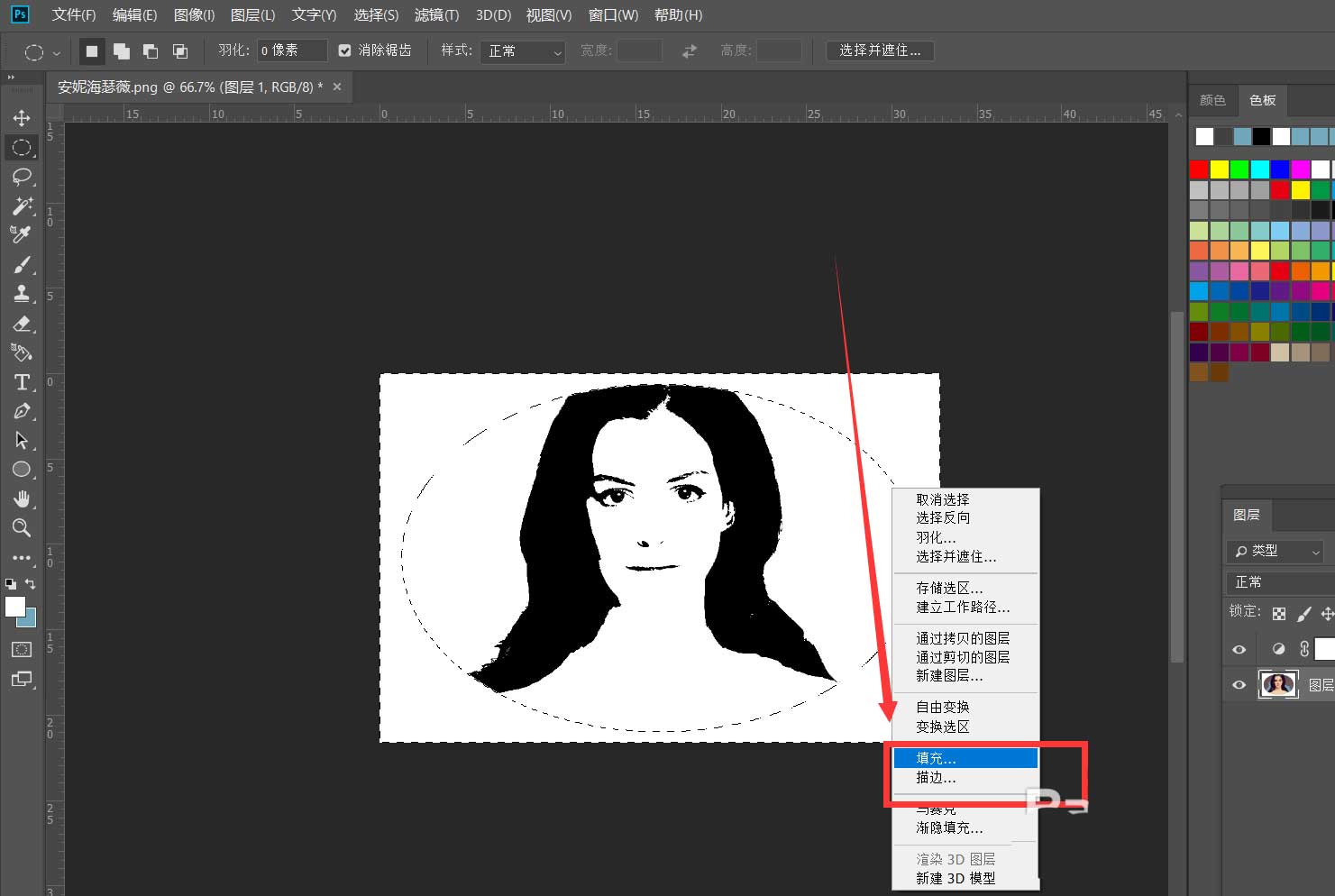1335x896 pixels.
Task: Close the 安妮海瑟薇.png document tab
Action: point(337,87)
